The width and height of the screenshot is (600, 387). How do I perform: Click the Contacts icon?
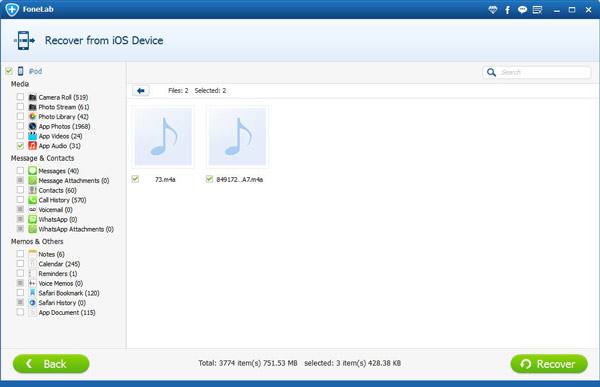coord(33,190)
